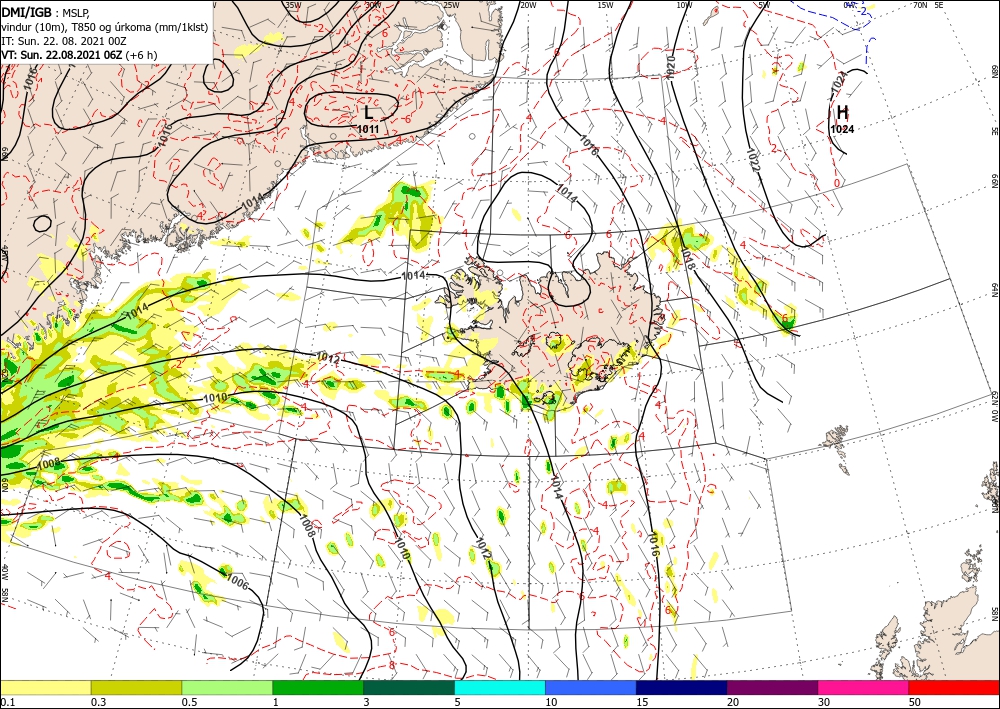Click the '5W' longitude label
The image size is (1000, 709).
click(764, 5)
